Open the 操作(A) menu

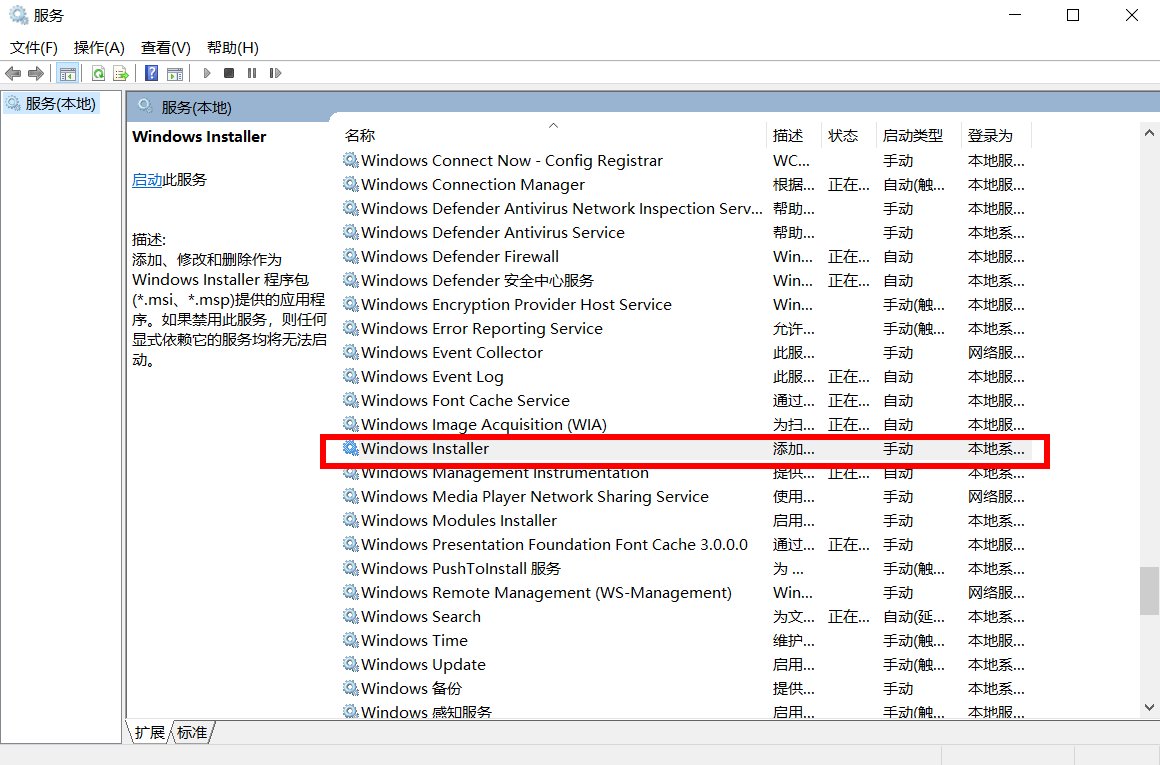(x=99, y=47)
